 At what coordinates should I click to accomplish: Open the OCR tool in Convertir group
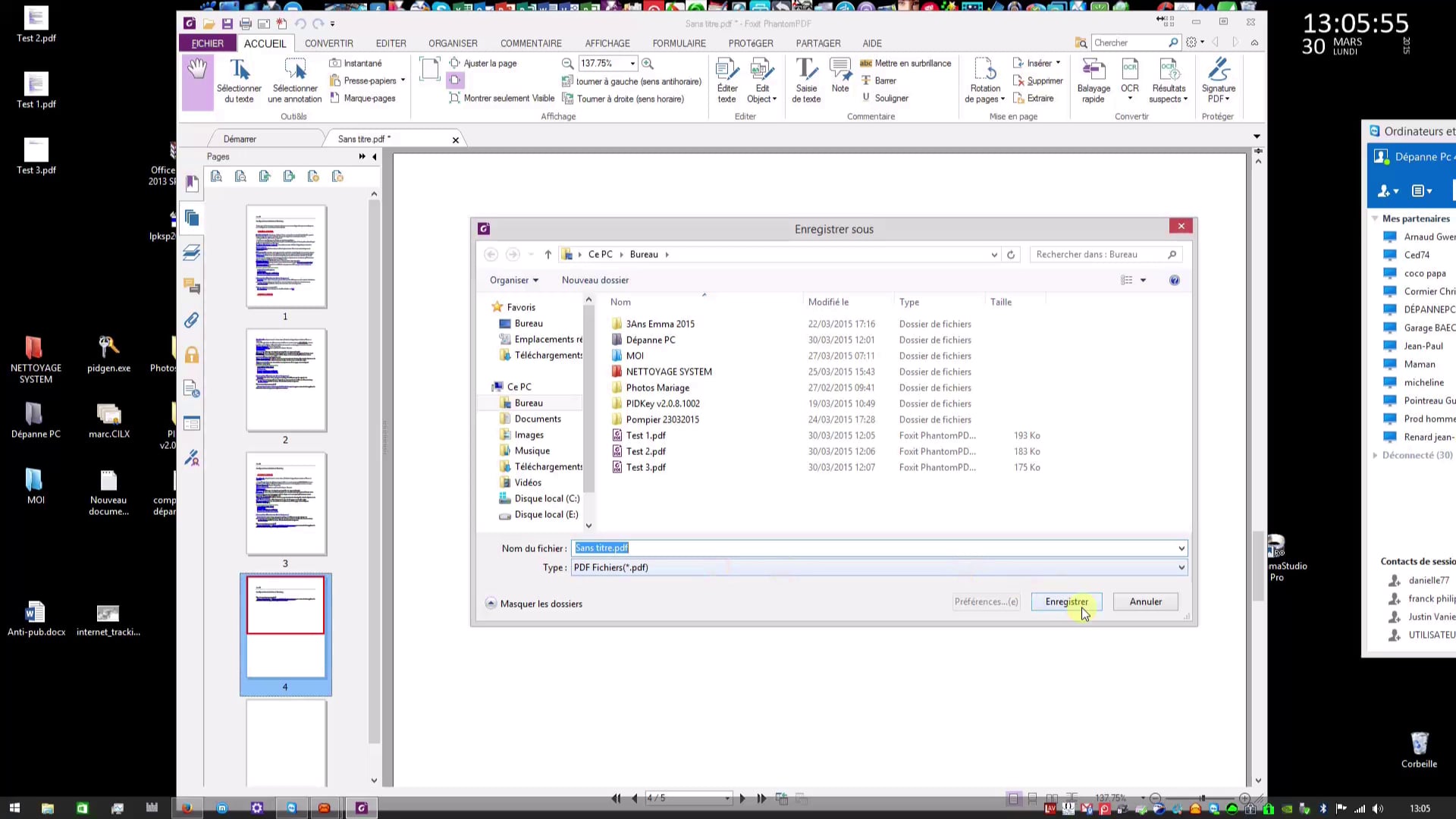[1130, 81]
